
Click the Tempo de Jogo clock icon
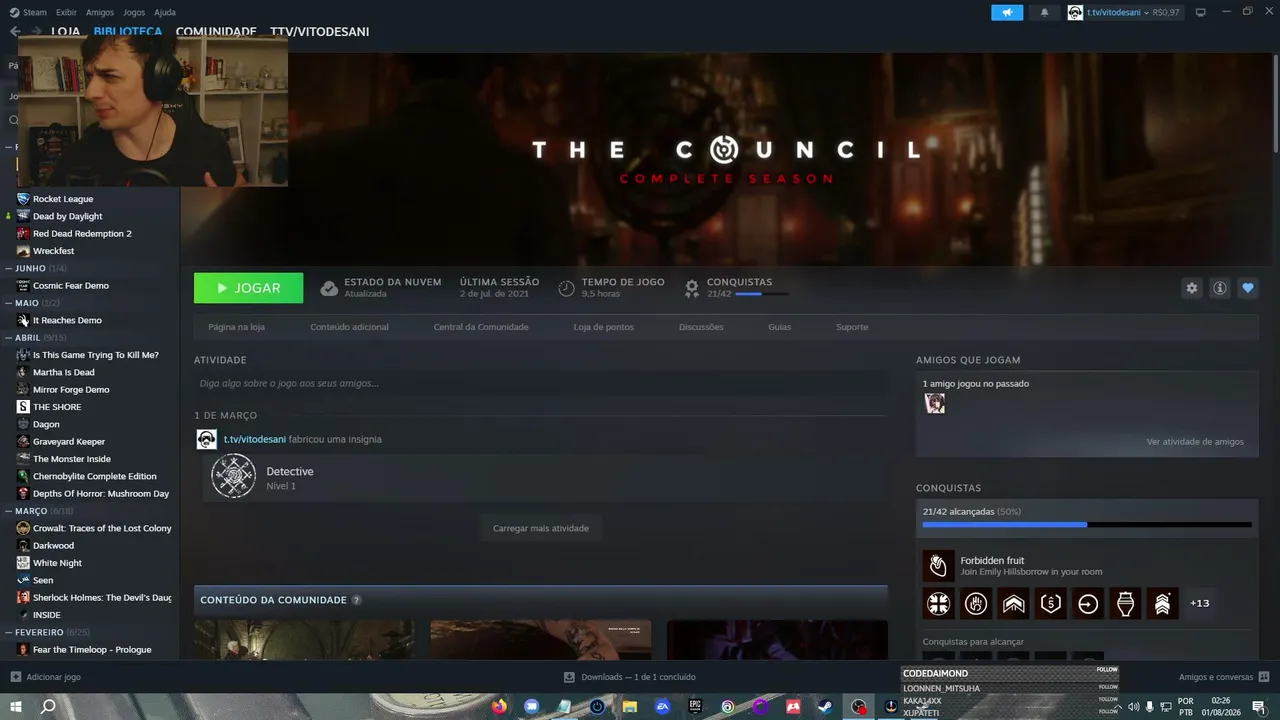pos(566,288)
